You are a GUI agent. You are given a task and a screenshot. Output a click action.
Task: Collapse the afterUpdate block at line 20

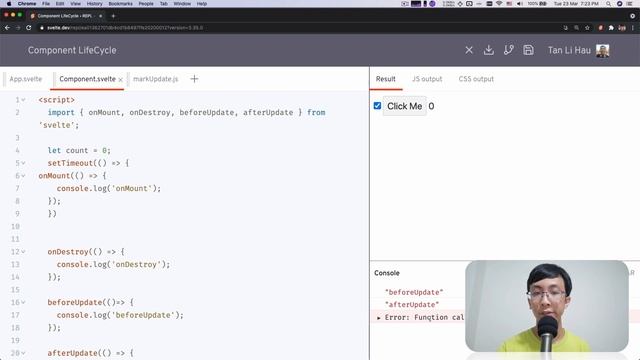coord(24,353)
